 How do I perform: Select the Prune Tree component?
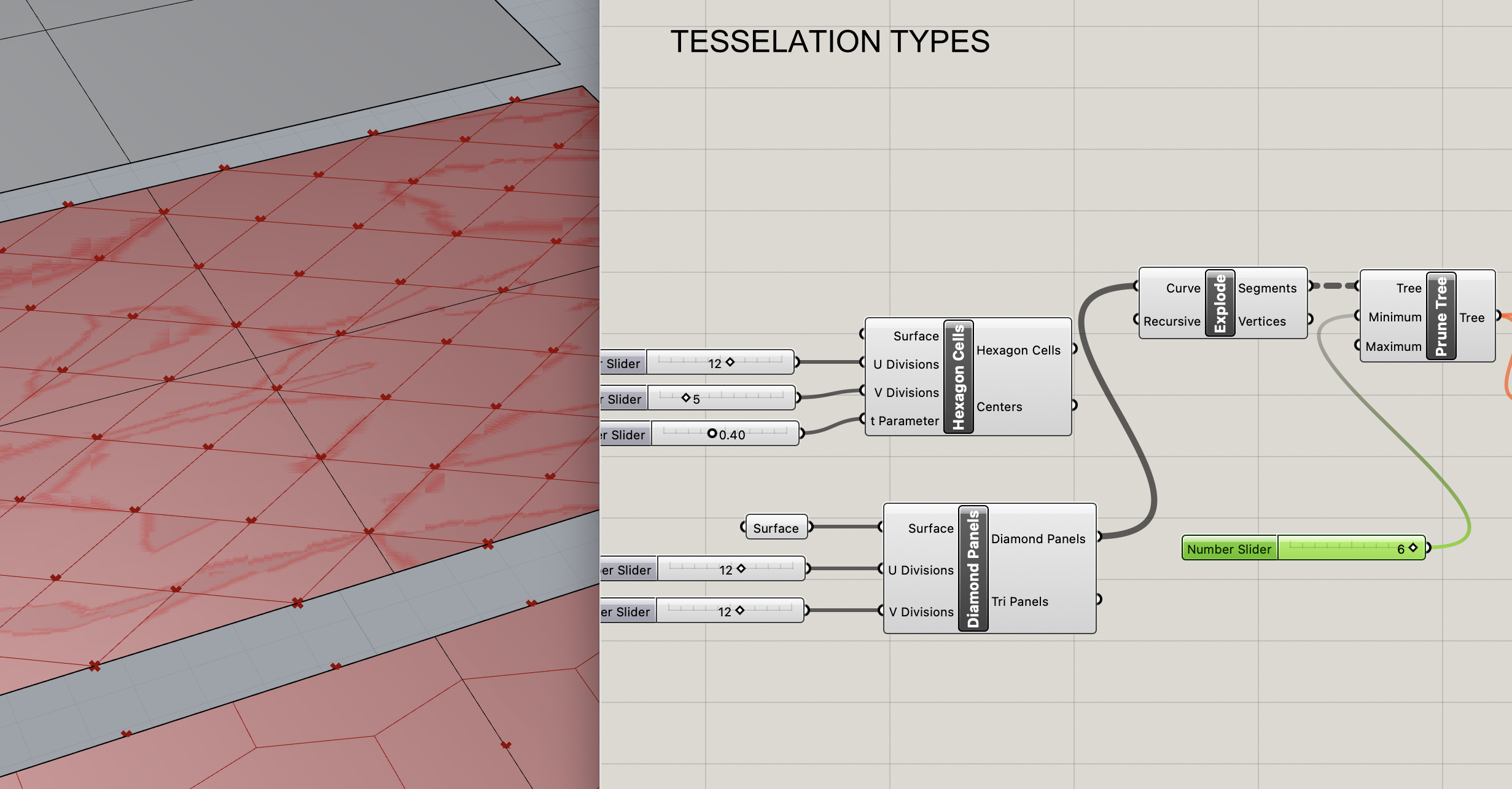[x=1441, y=315]
